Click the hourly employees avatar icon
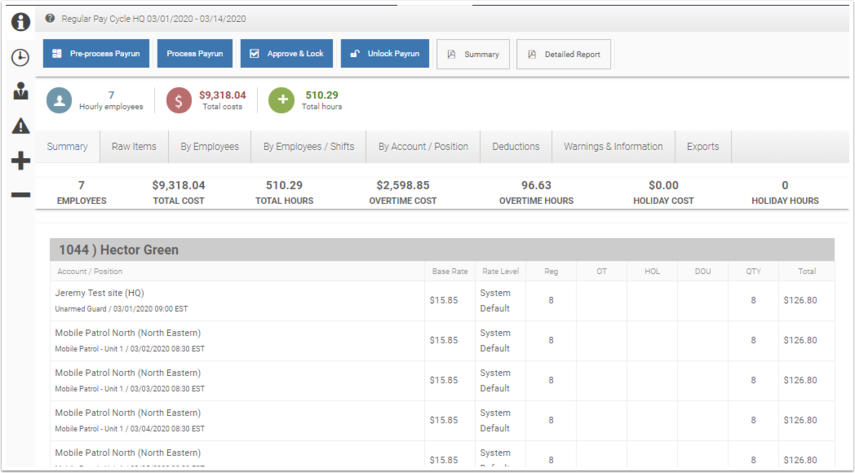 tap(59, 100)
